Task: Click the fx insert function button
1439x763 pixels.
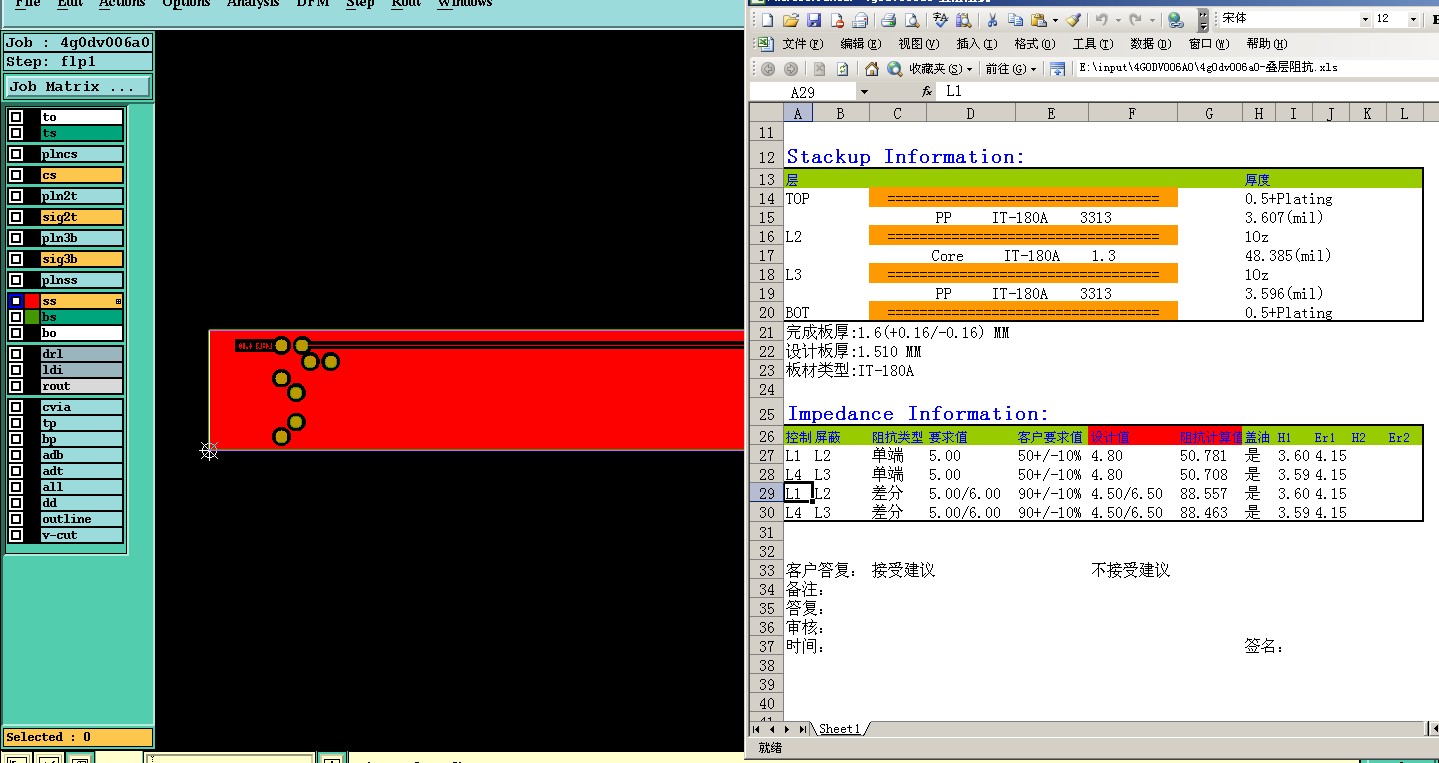Action: [x=927, y=91]
